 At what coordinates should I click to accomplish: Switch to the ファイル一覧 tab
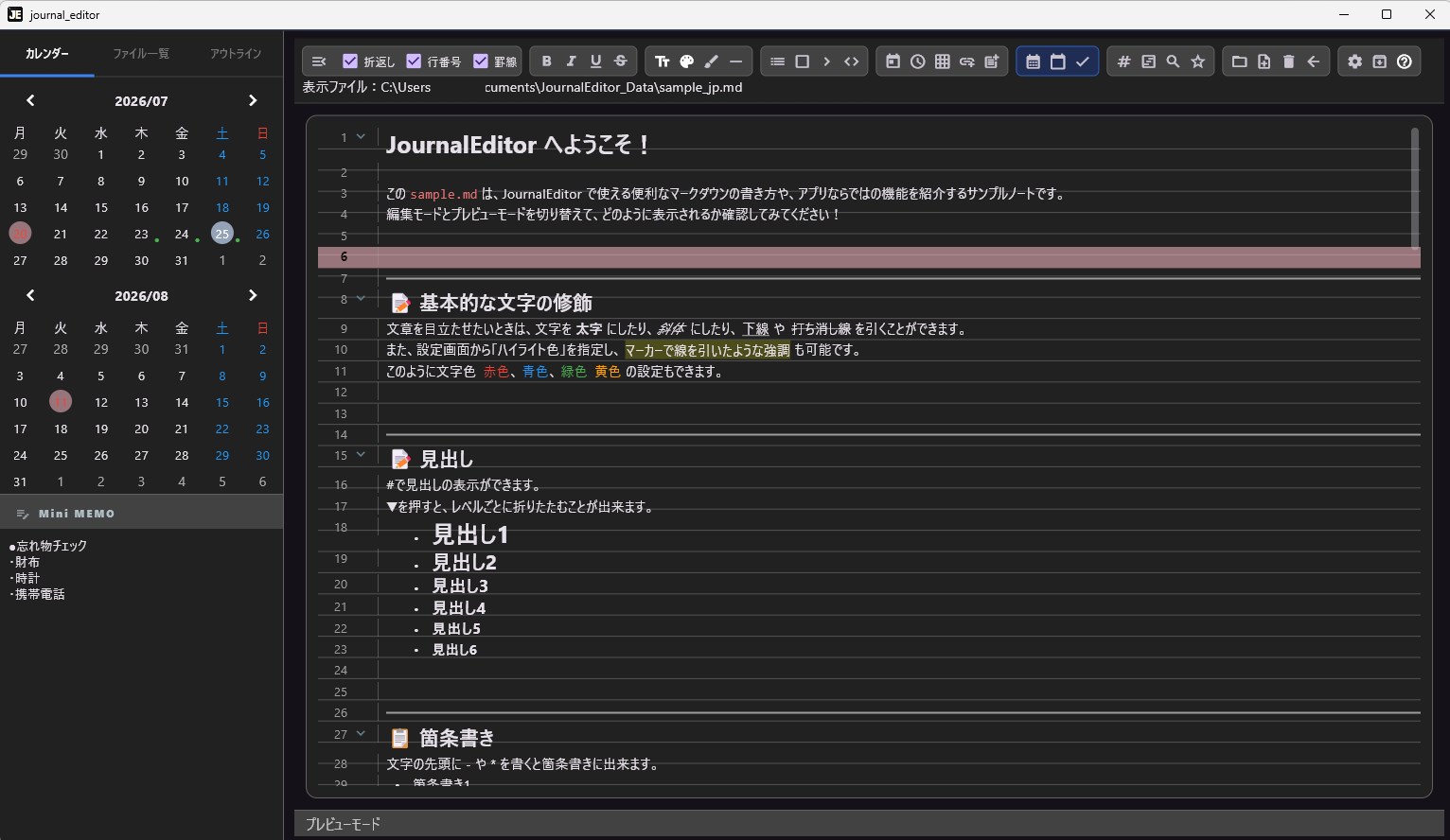point(141,54)
